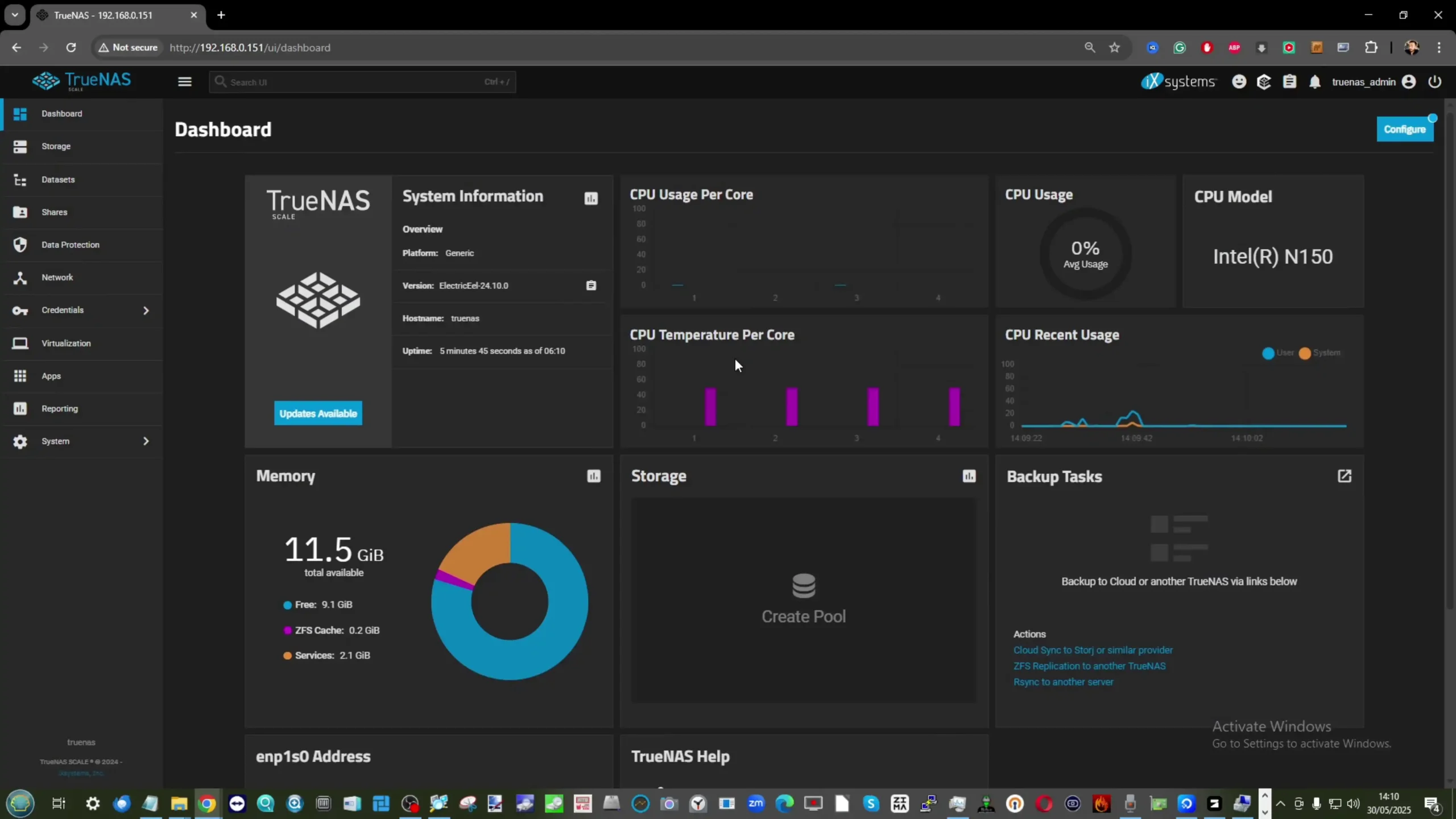The image size is (1456, 819).
Task: Open browser Extensions puzzle icon
Action: click(x=1371, y=48)
